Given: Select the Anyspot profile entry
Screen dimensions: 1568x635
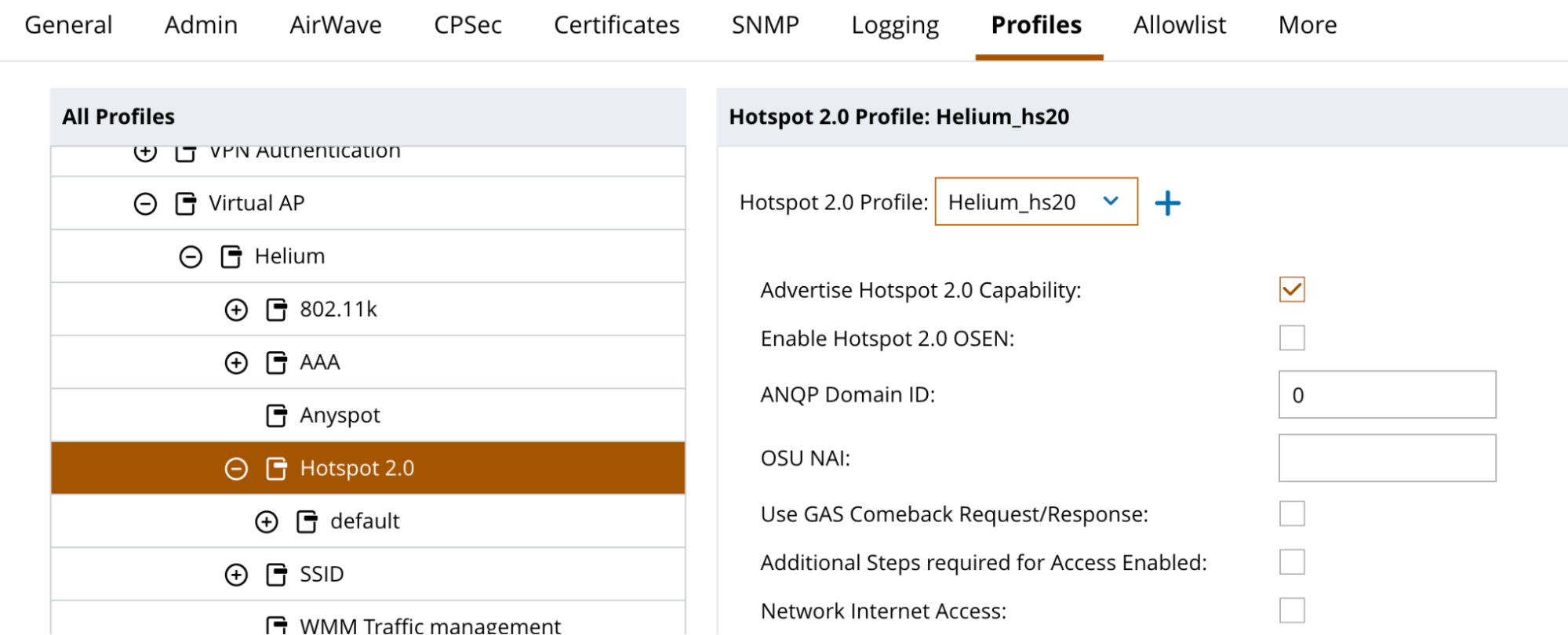Looking at the screenshot, I should [340, 415].
